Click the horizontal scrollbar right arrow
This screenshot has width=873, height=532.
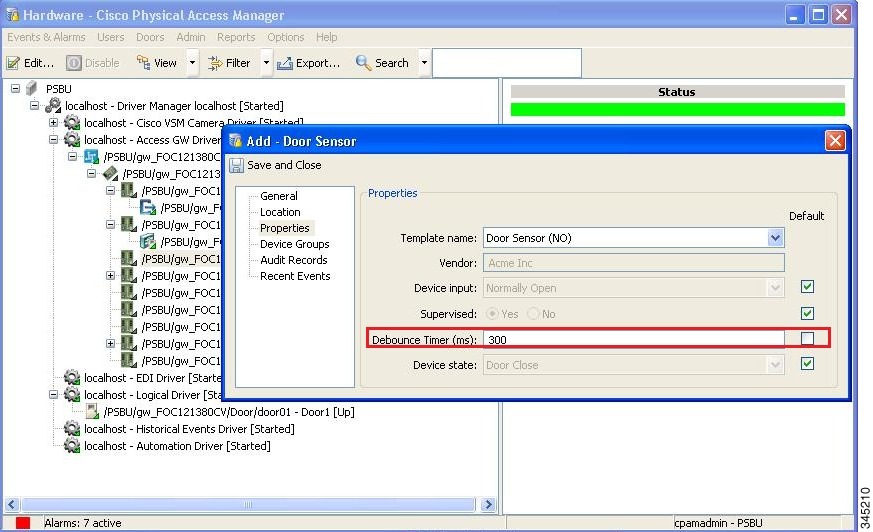click(x=488, y=505)
